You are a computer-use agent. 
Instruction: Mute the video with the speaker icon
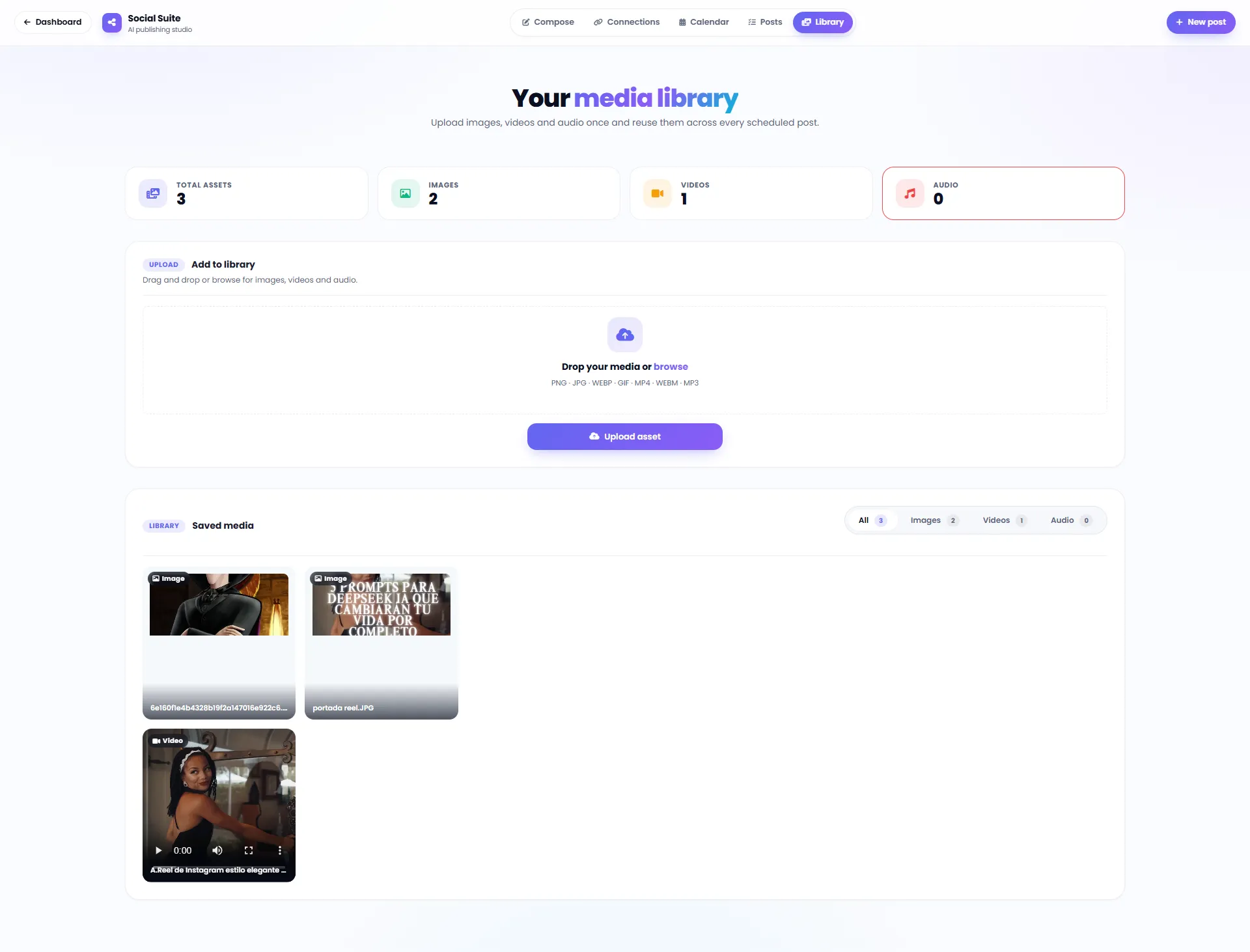pyautogui.click(x=217, y=850)
